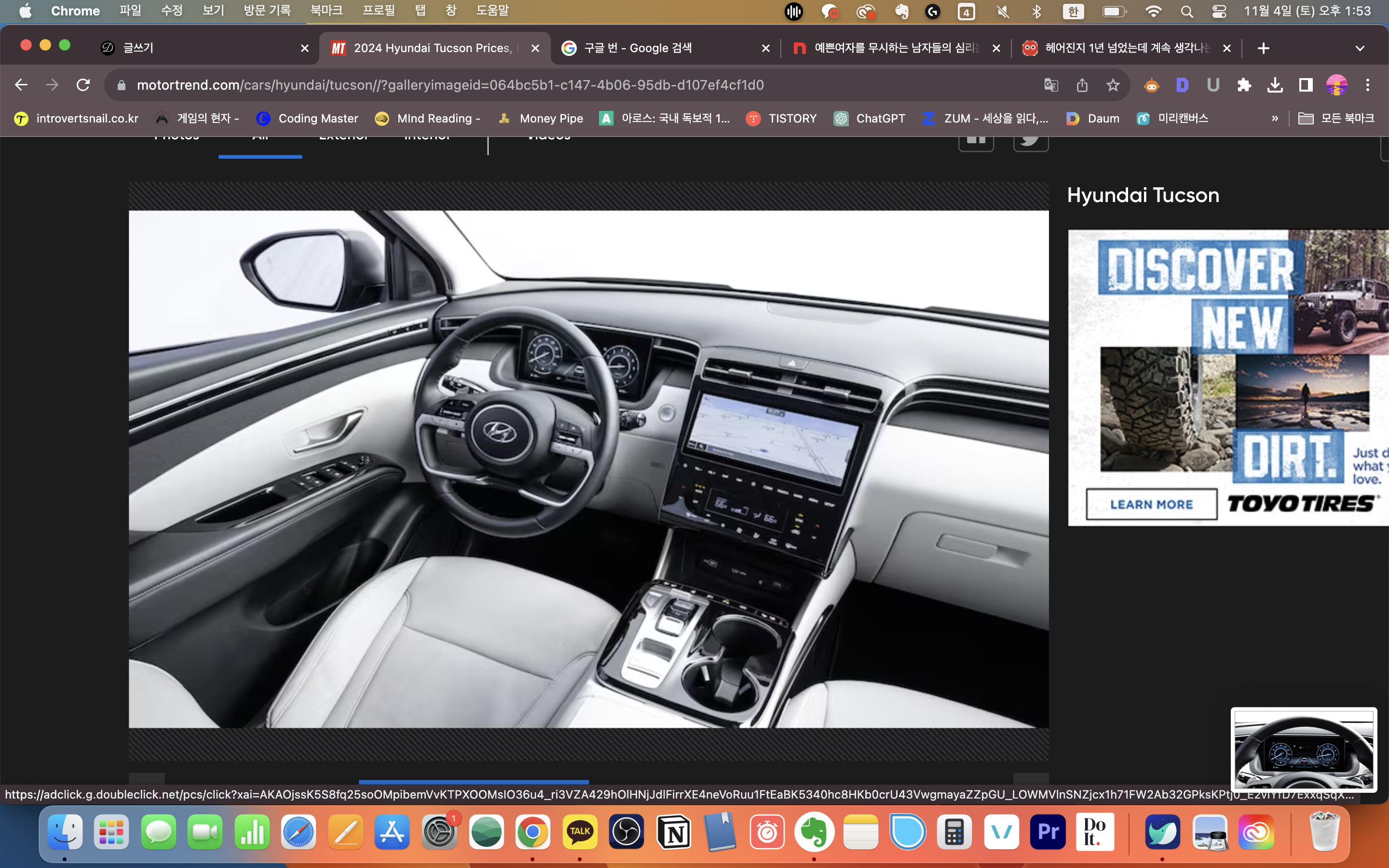
Task: Show hidden bookmarks with the chevron
Action: [1275, 118]
